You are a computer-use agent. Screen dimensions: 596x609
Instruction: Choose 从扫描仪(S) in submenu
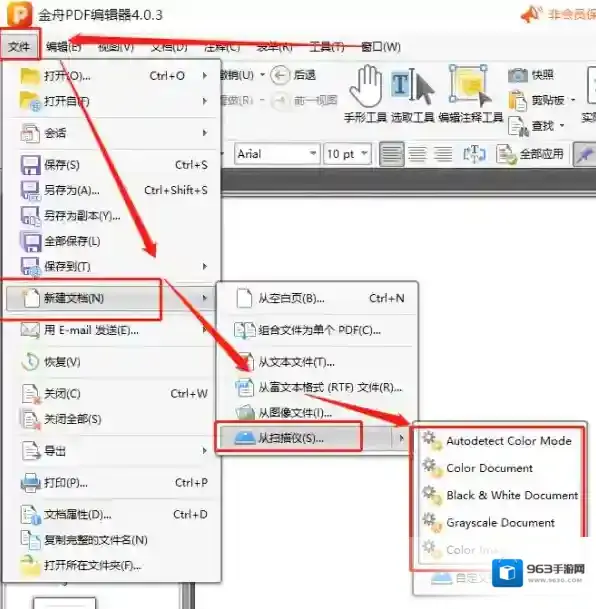click(x=314, y=438)
